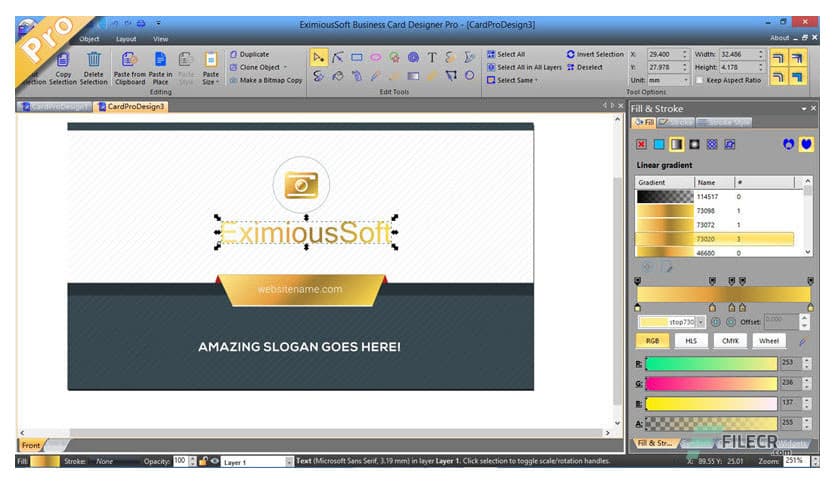Select the Rectangle tool
The image size is (836, 484).
[x=357, y=58]
